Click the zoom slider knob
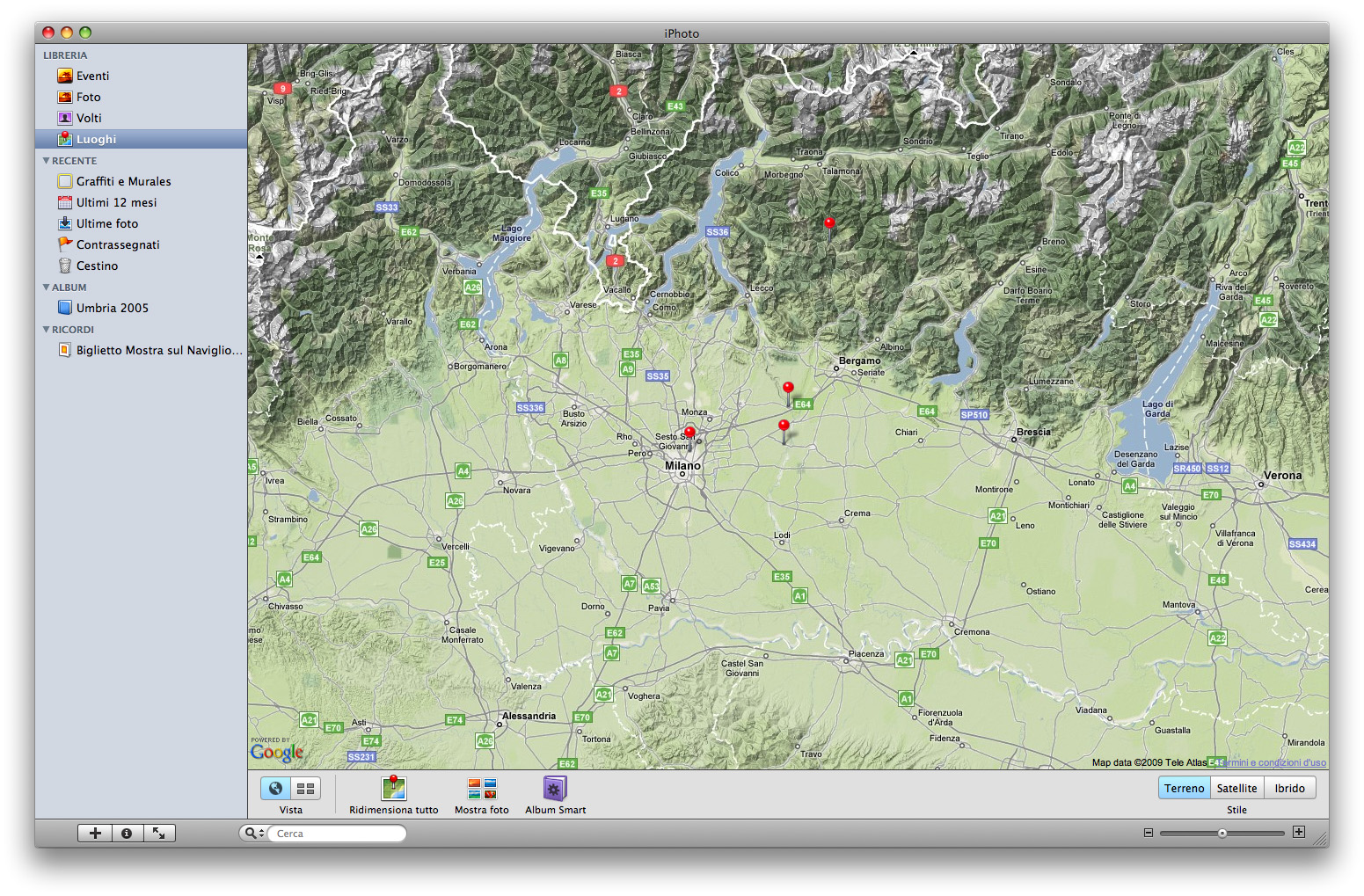 (x=1222, y=833)
